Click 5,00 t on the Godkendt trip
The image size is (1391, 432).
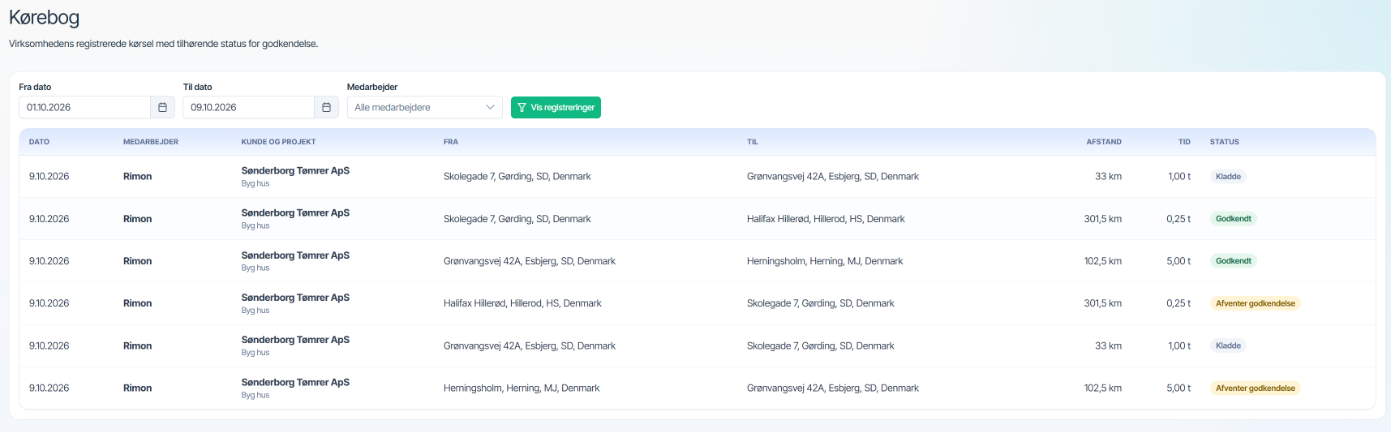1178,261
